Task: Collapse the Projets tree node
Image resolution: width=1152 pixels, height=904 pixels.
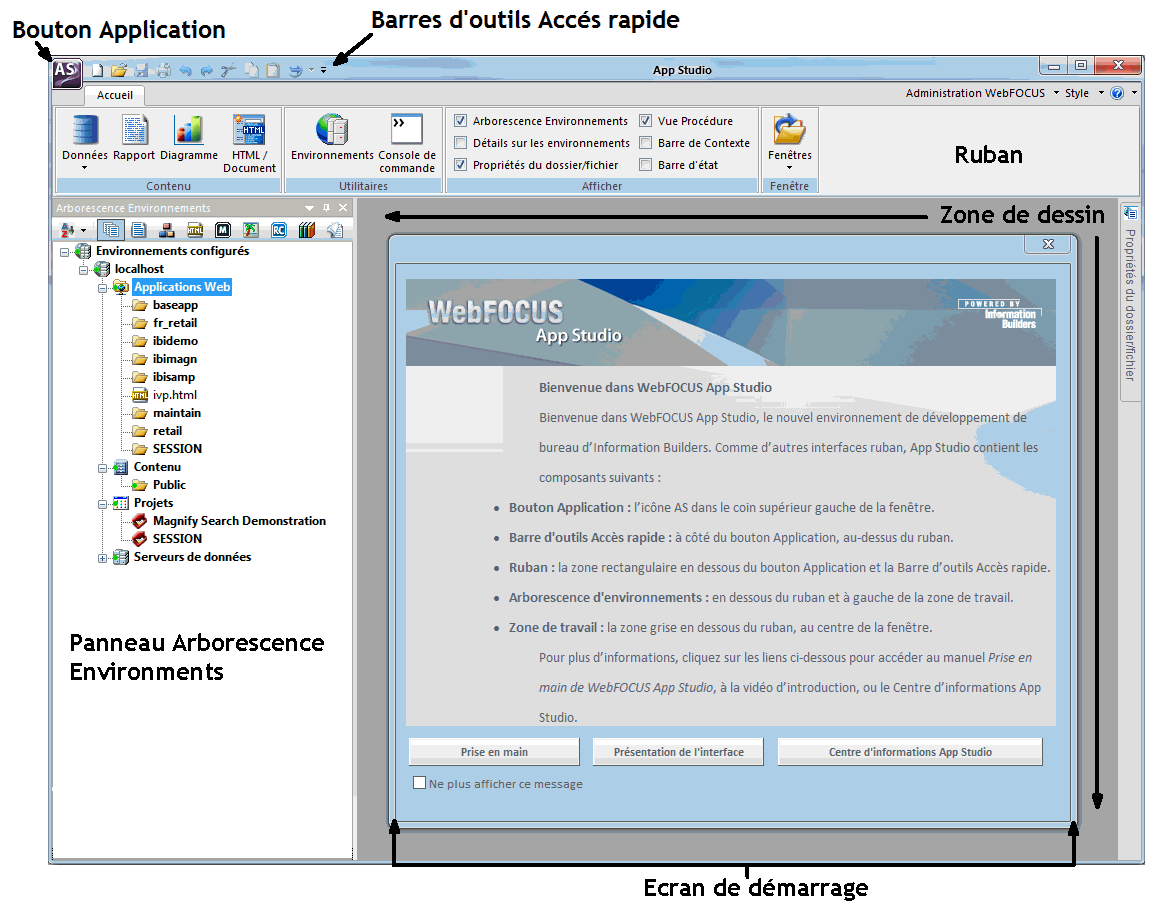Action: point(102,503)
